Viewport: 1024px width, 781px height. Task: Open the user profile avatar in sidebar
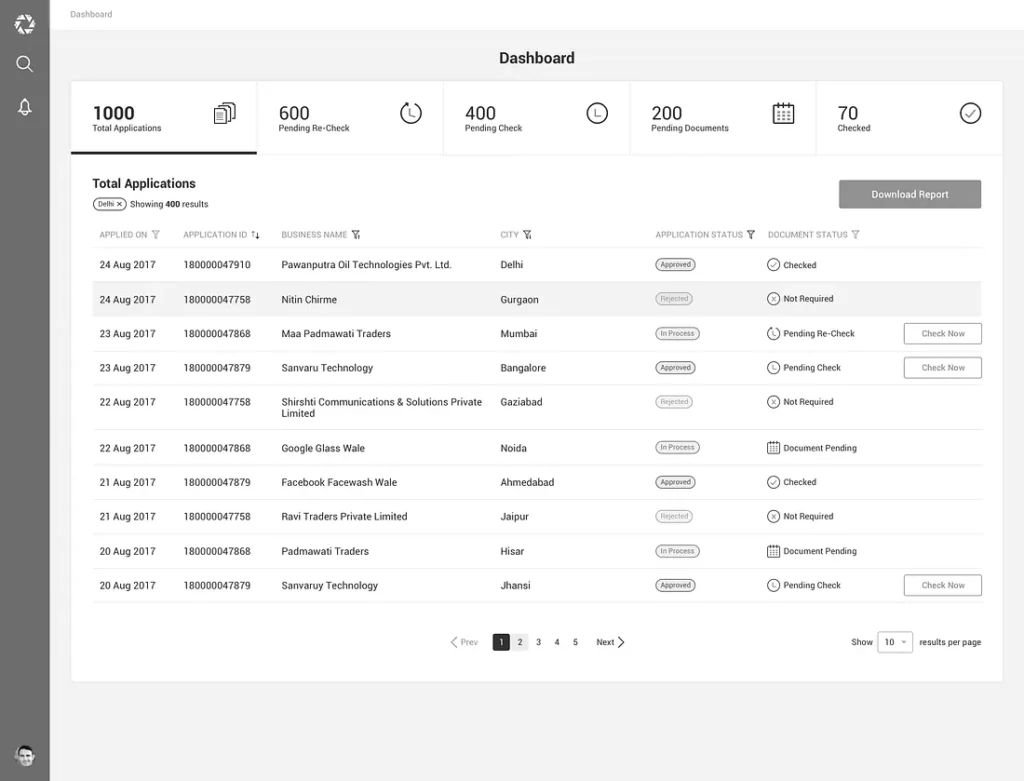pyautogui.click(x=25, y=755)
